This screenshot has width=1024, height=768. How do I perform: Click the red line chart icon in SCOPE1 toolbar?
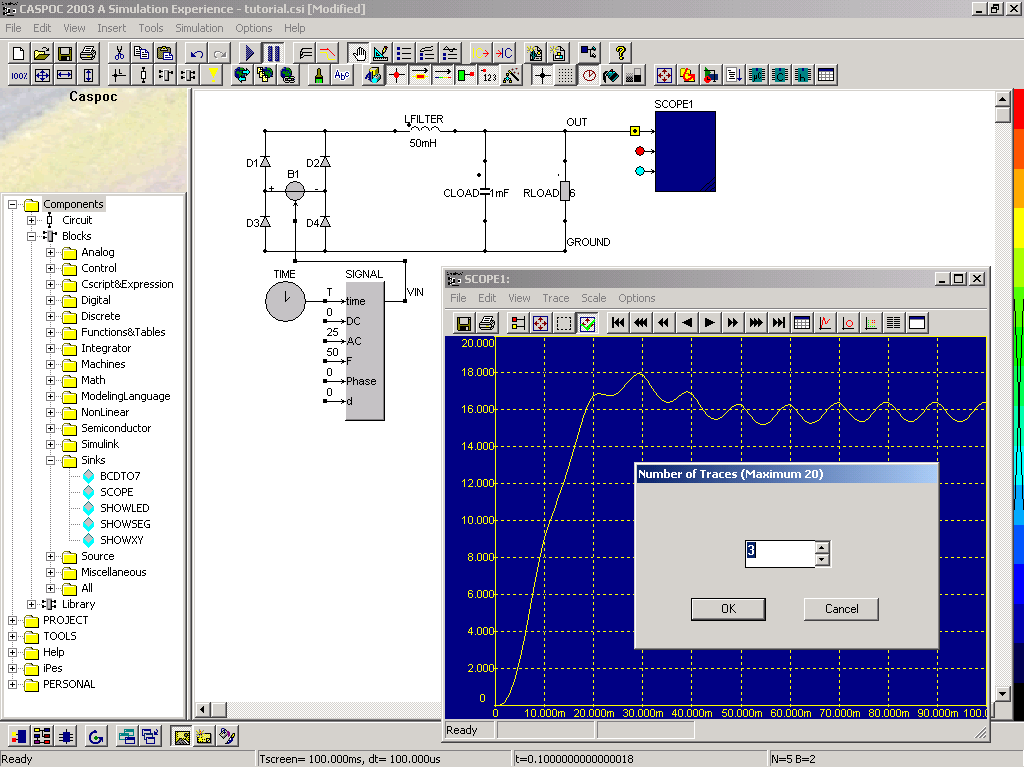(x=825, y=323)
